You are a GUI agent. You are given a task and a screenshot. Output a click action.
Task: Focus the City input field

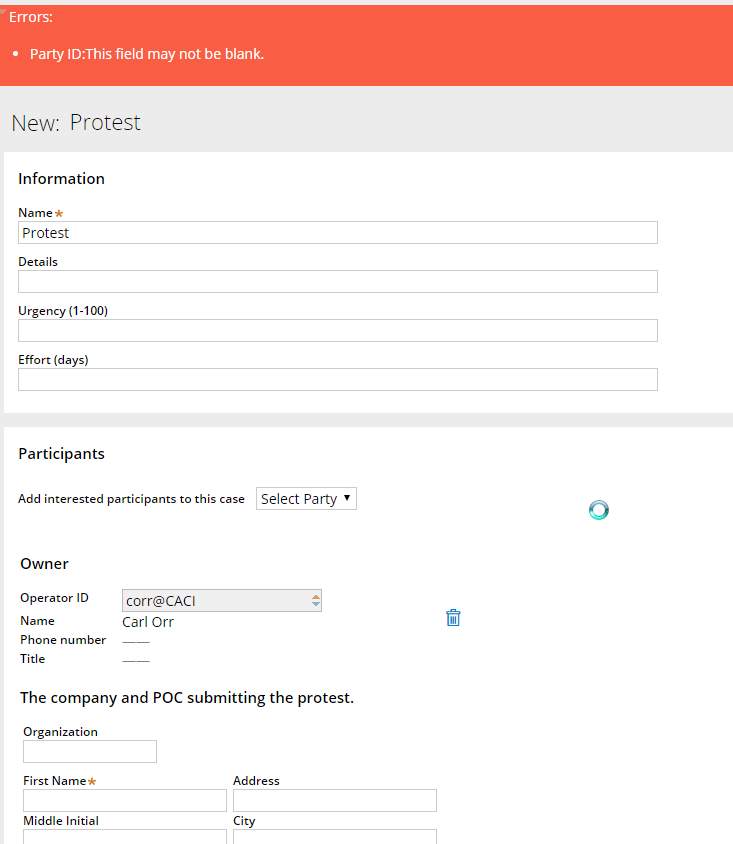tap(335, 837)
